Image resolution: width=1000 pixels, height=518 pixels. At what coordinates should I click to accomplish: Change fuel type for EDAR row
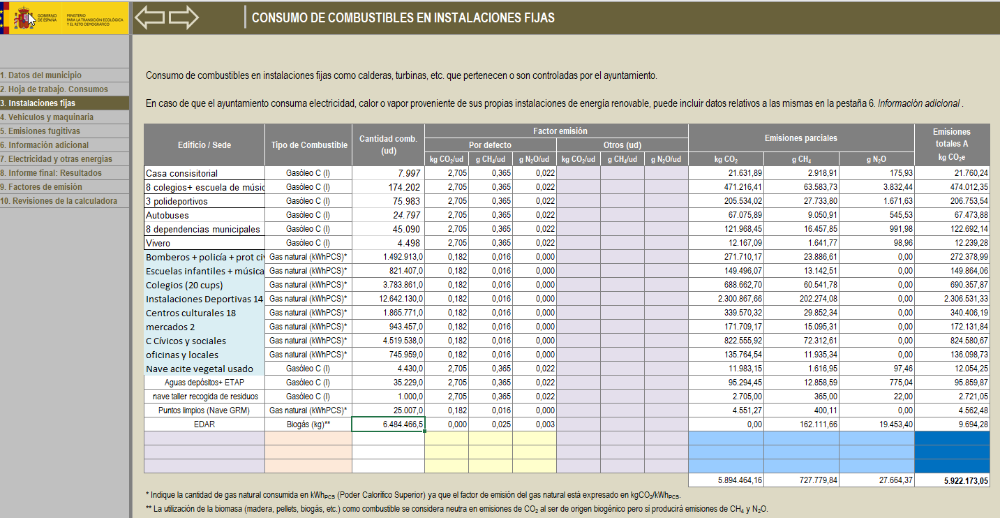[x=308, y=425]
